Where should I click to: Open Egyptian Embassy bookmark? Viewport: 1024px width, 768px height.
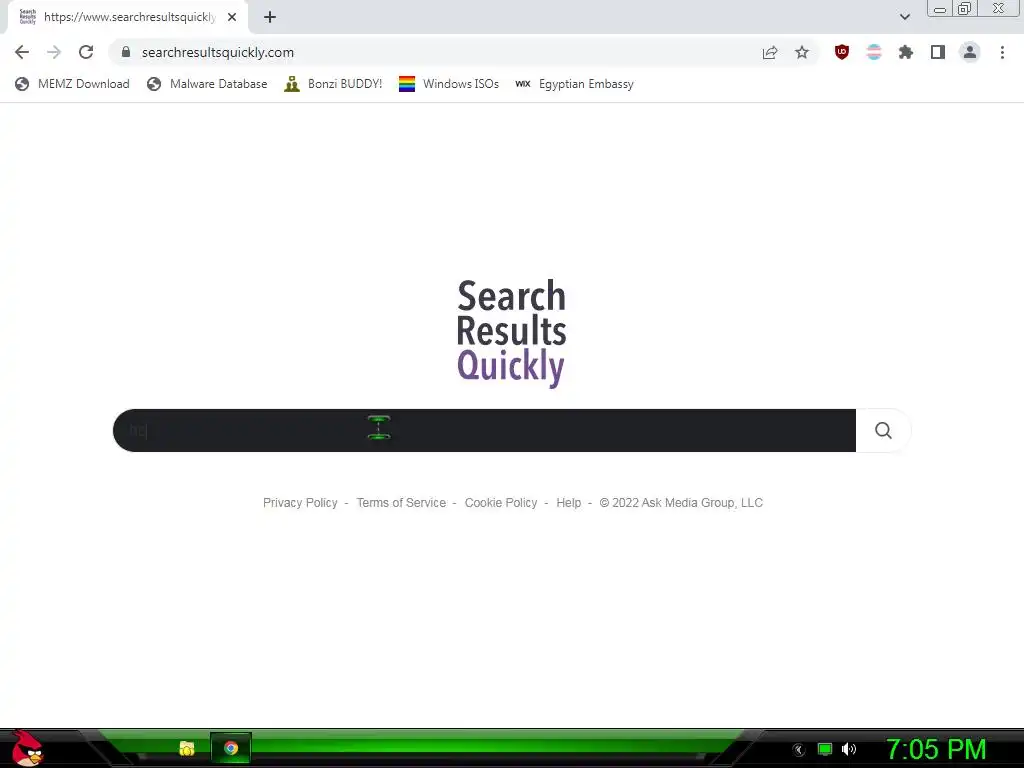(x=575, y=84)
